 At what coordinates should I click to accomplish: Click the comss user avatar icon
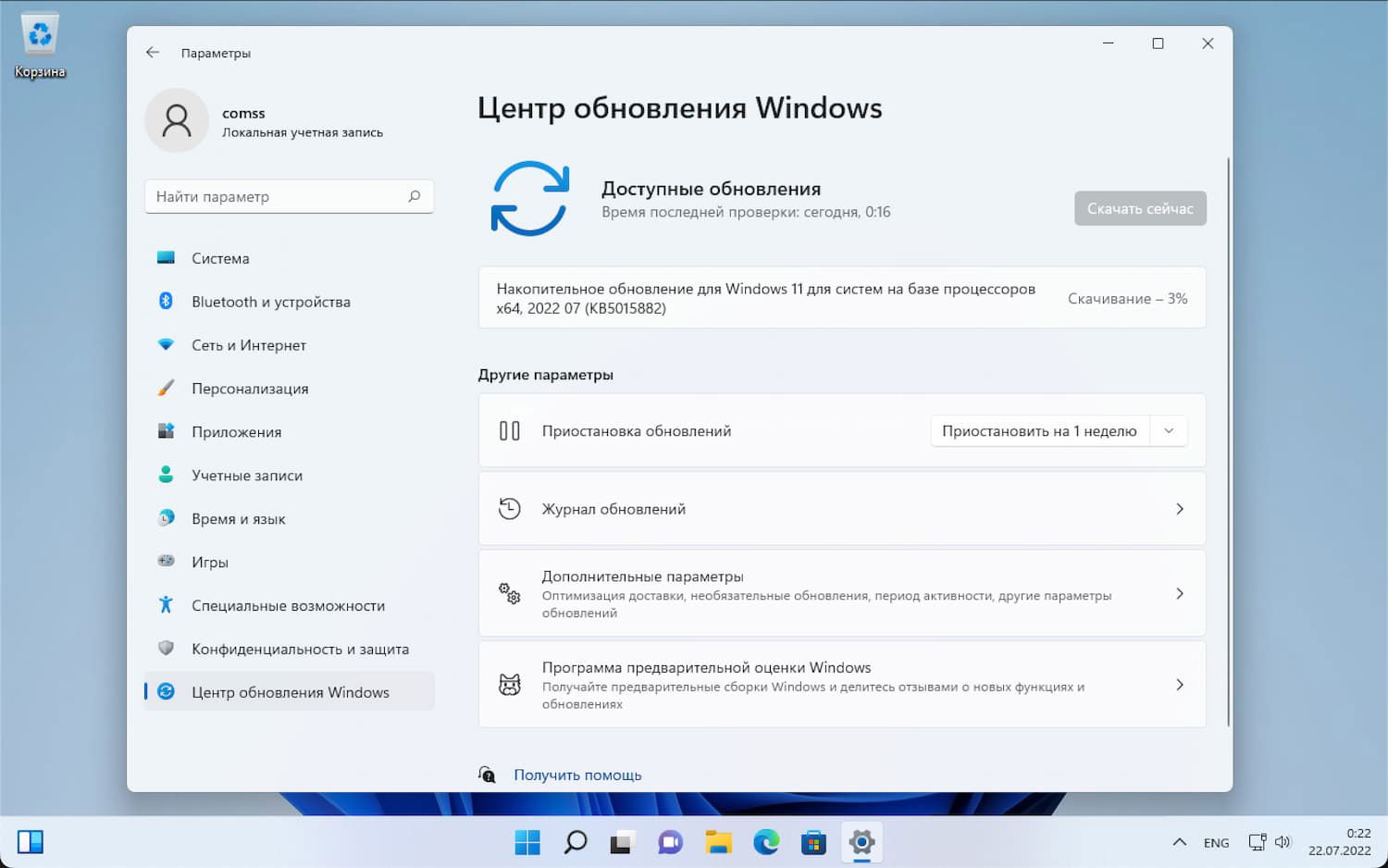(x=177, y=120)
